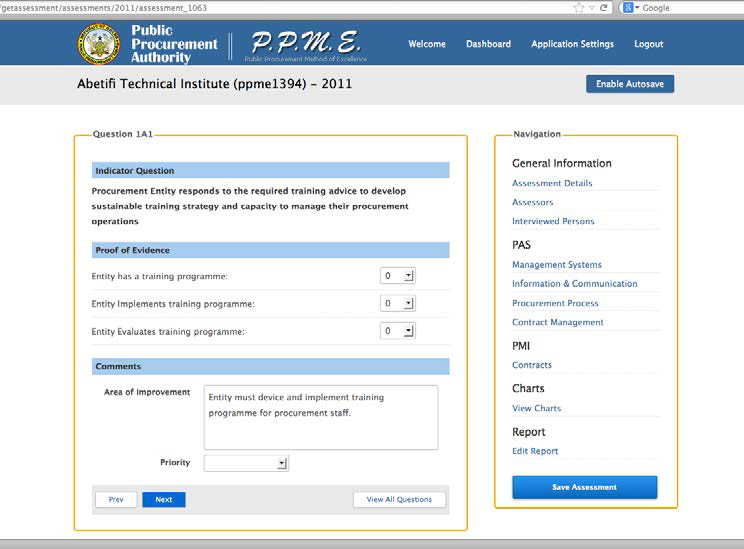Click the 'Indicator Question' section header
Viewport: 744px width, 549px height.
click(x=270, y=170)
